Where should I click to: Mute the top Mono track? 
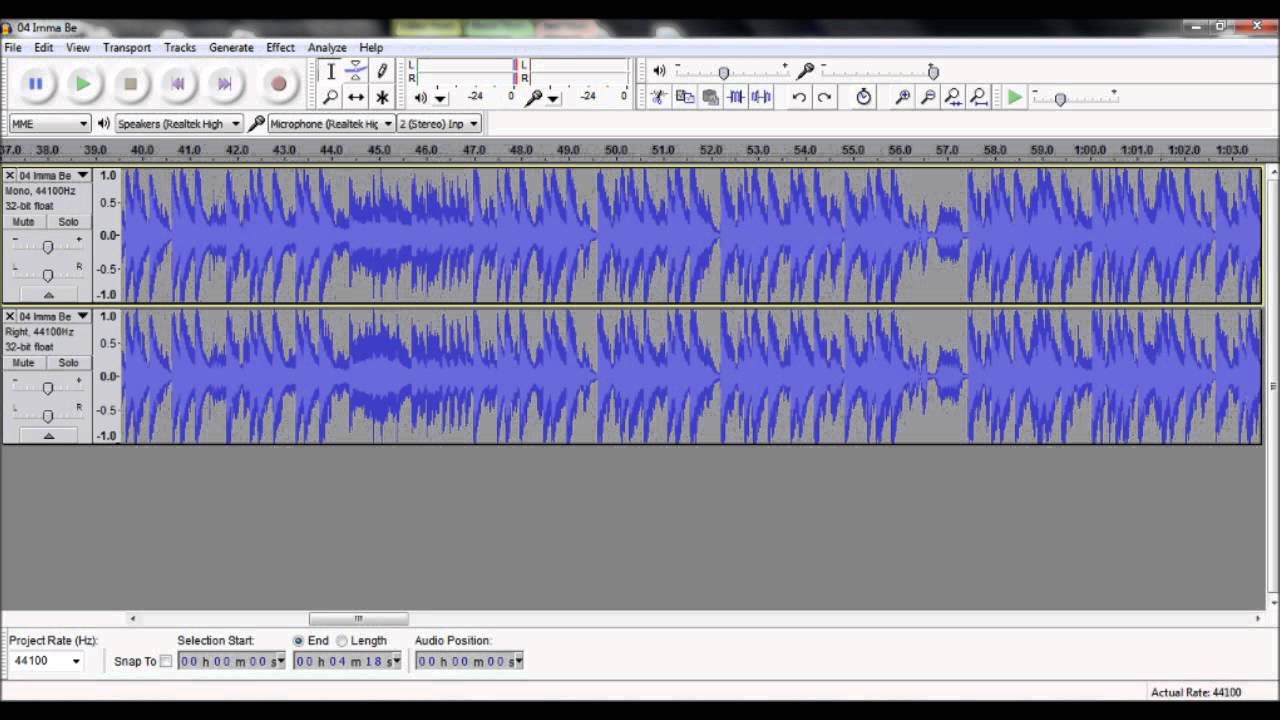23,222
